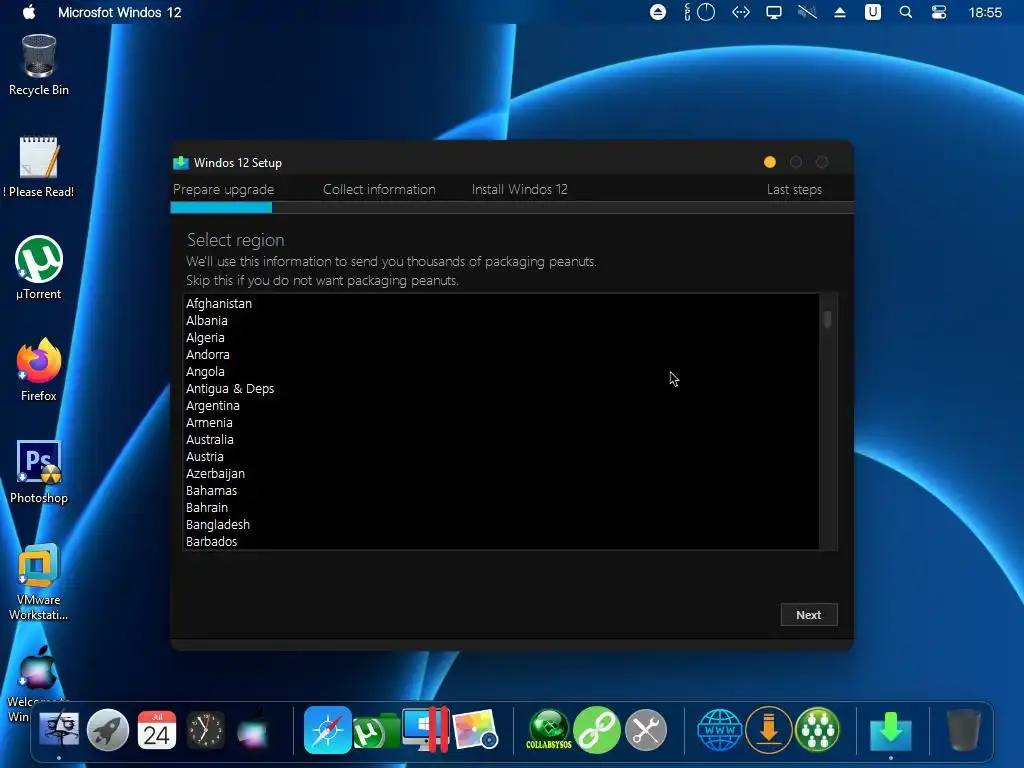1024x768 pixels.
Task: Select the Photoshop desktop icon
Action: point(39,472)
